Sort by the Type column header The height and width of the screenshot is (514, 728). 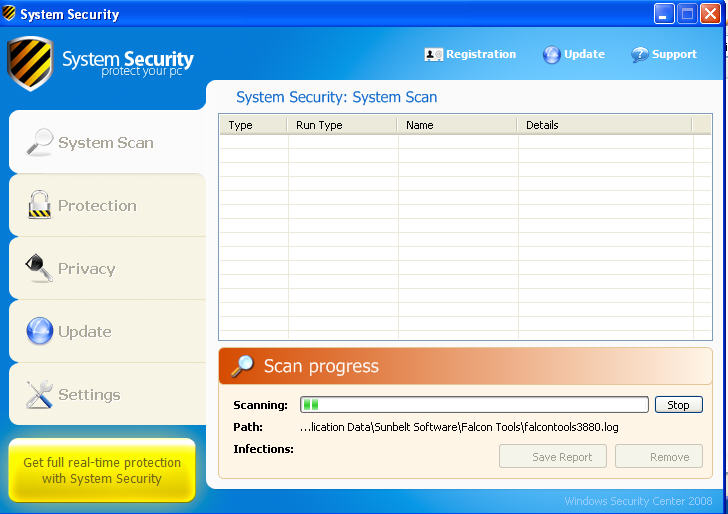[254, 125]
